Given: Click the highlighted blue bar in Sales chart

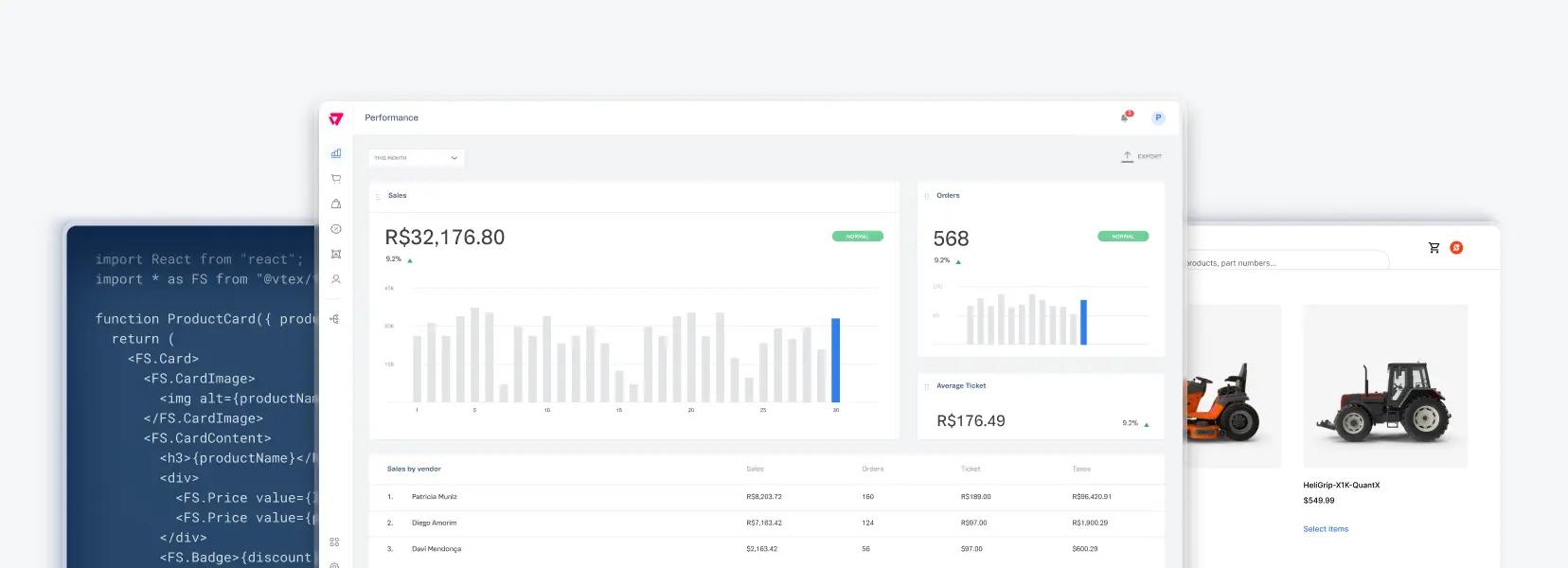Looking at the screenshot, I should click(835, 360).
